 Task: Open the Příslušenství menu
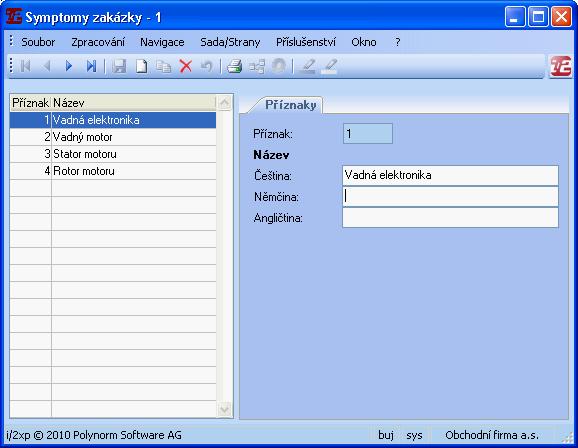click(x=306, y=42)
